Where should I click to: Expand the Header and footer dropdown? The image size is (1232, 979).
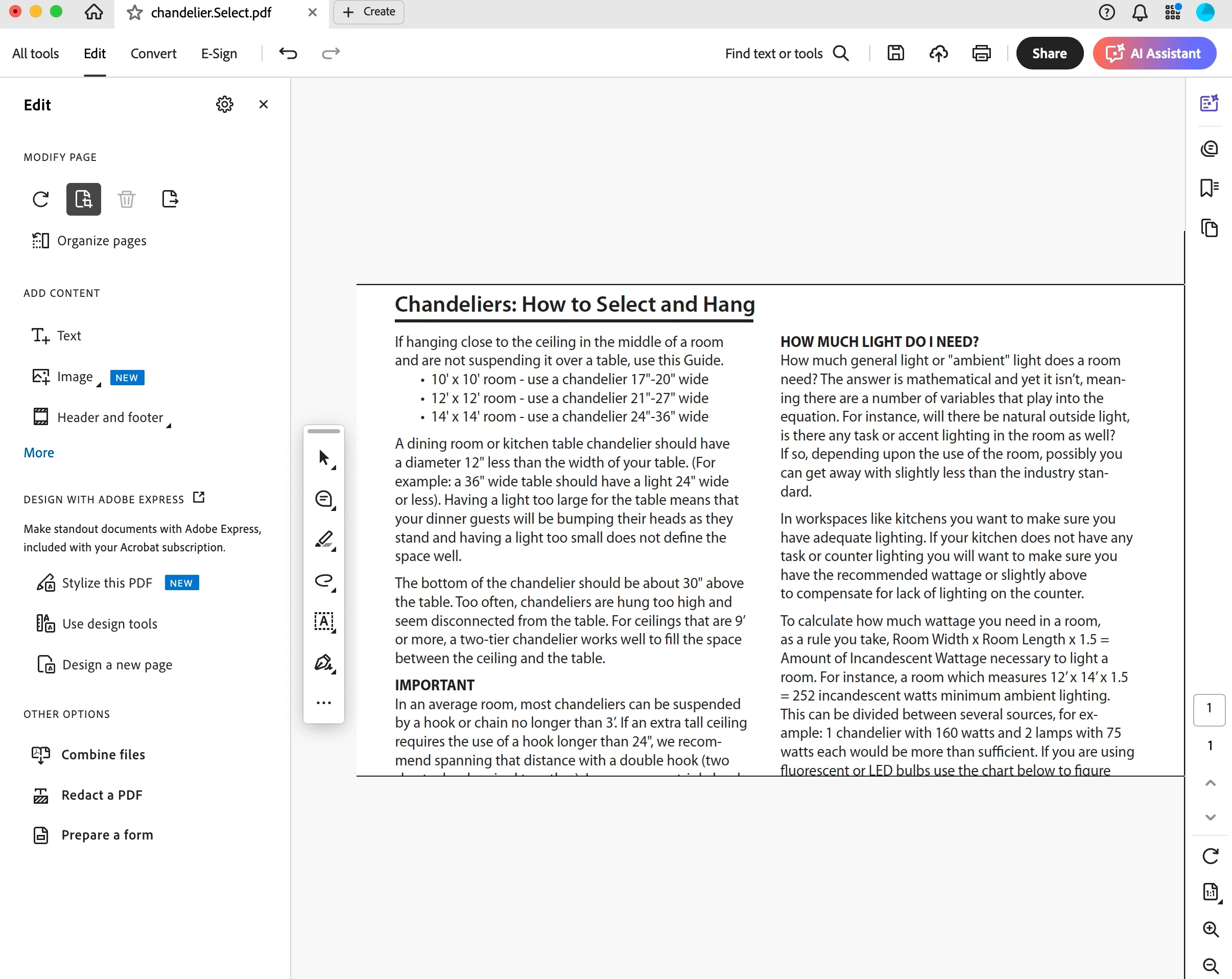(169, 425)
